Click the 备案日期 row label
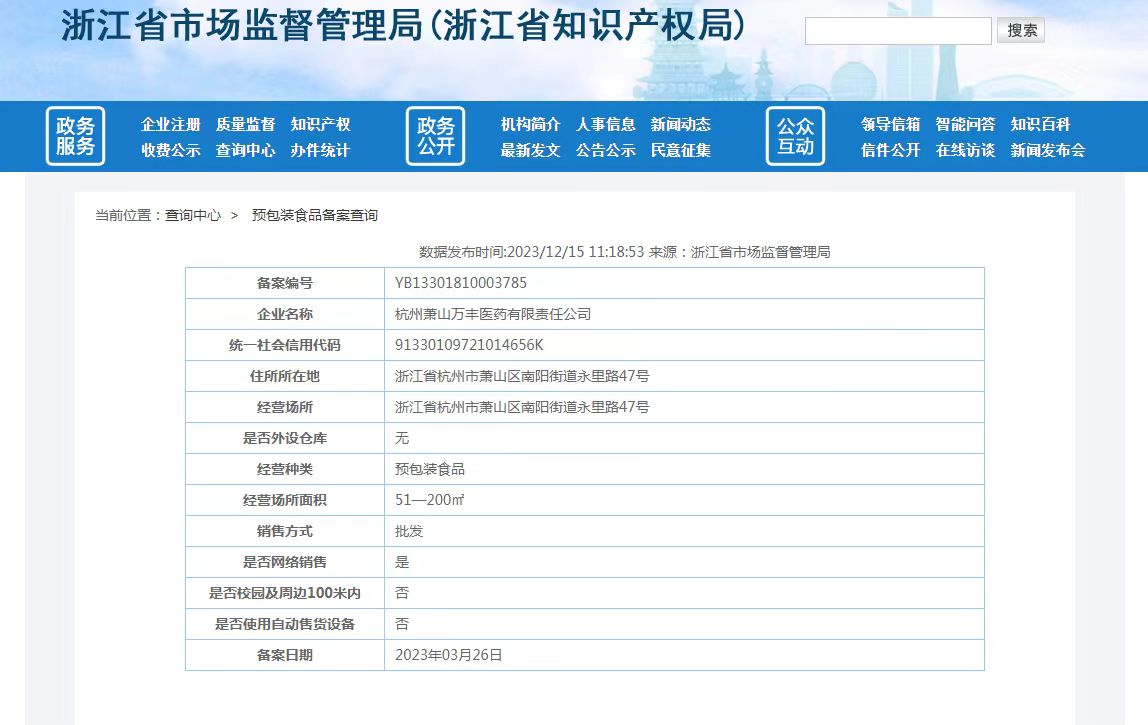This screenshot has height=725, width=1148. [x=285, y=655]
